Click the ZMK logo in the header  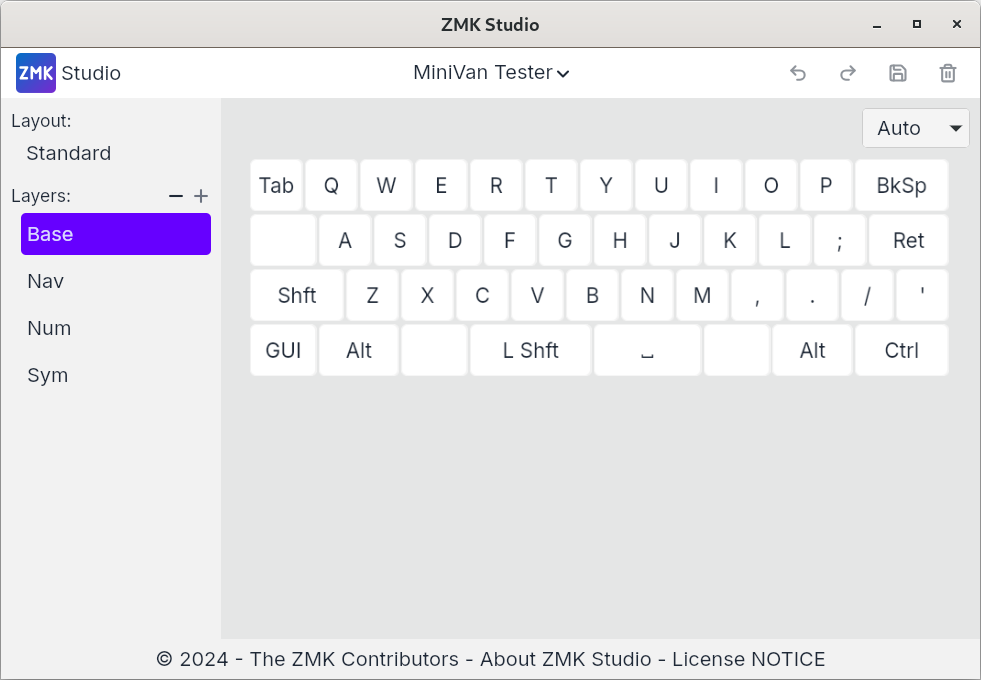[35, 73]
